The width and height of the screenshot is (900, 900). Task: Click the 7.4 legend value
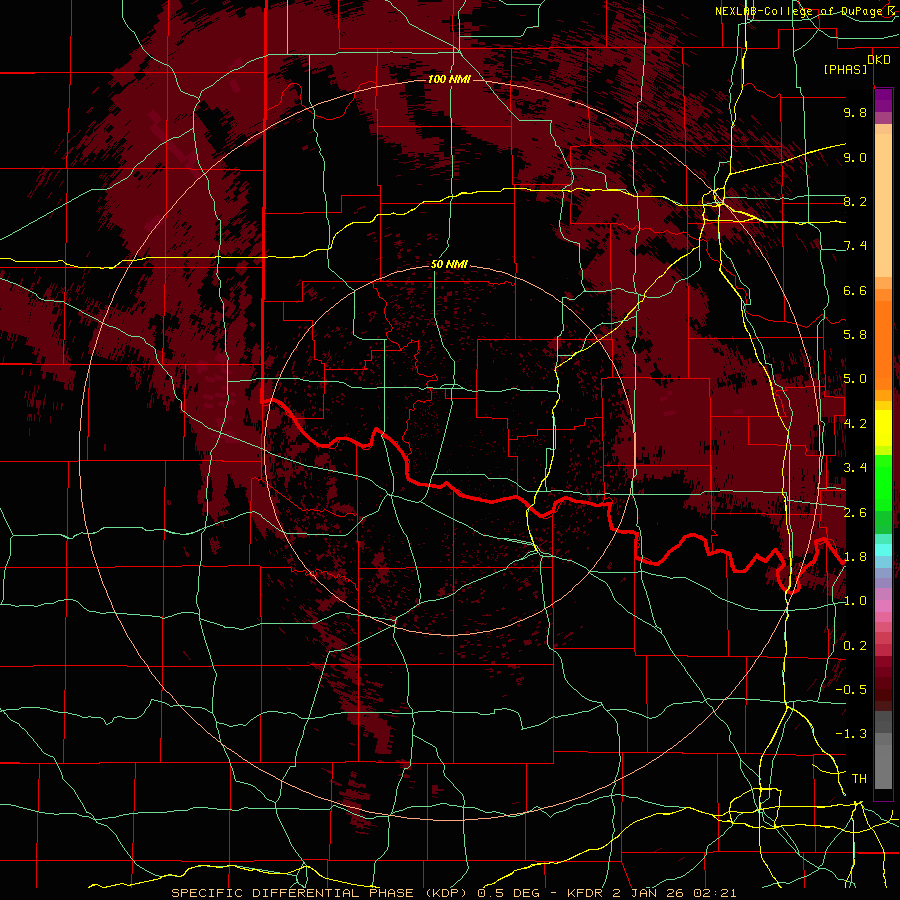855,246
